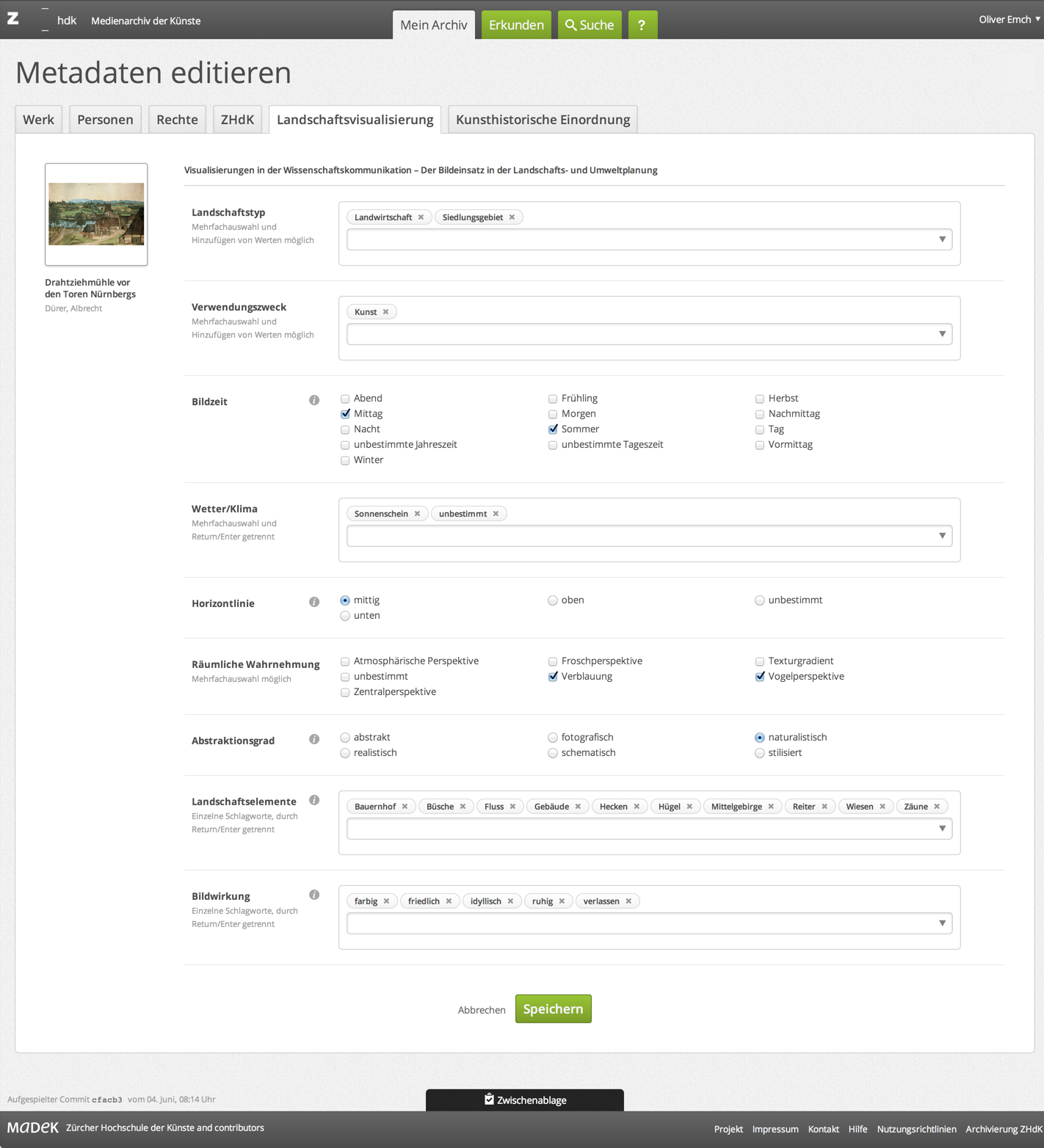Delete the Reiter tag from Landschaftselemente
Screen dimensions: 1044x1148
824,807
